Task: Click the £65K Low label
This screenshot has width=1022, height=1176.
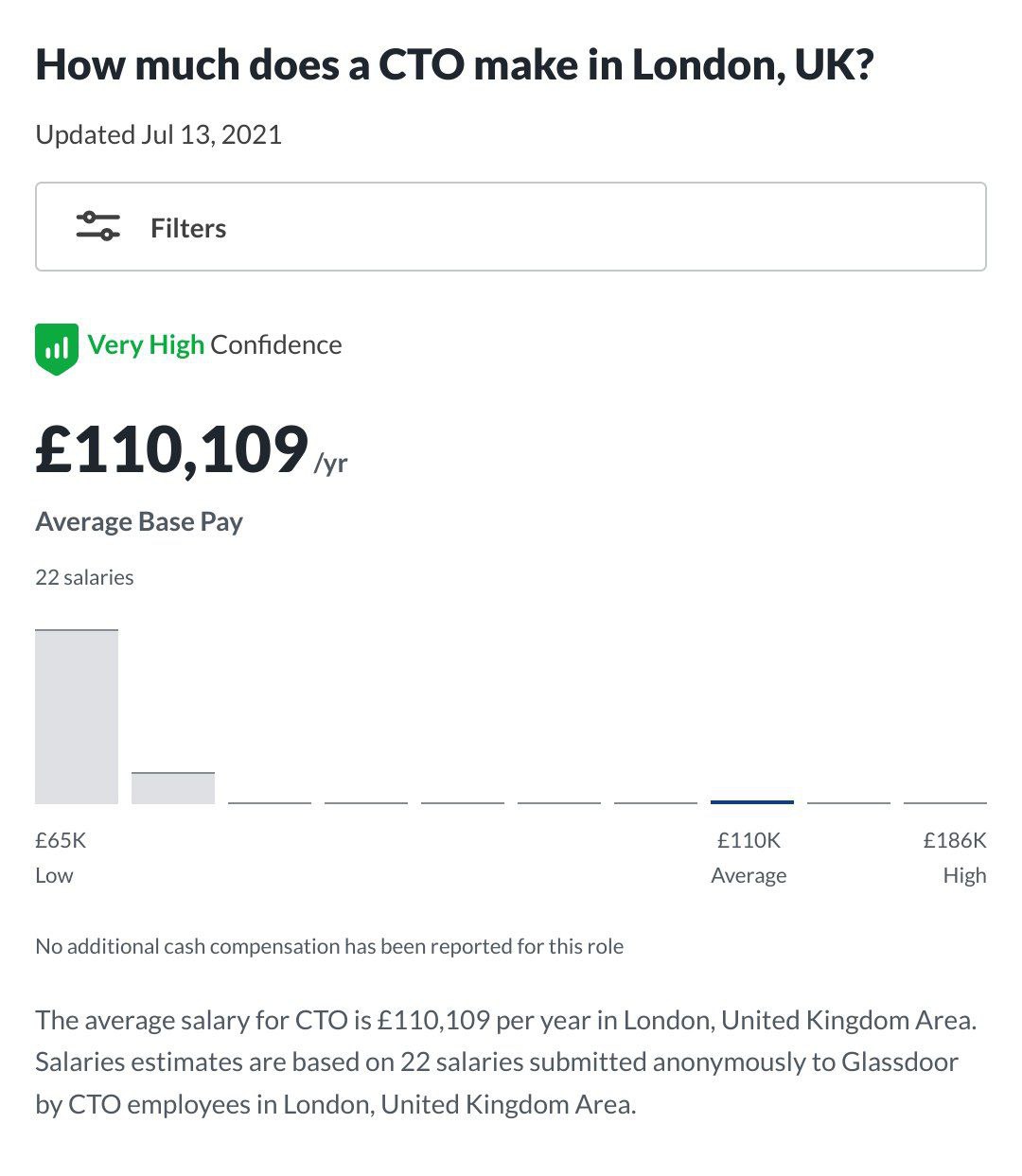Action: click(61, 857)
